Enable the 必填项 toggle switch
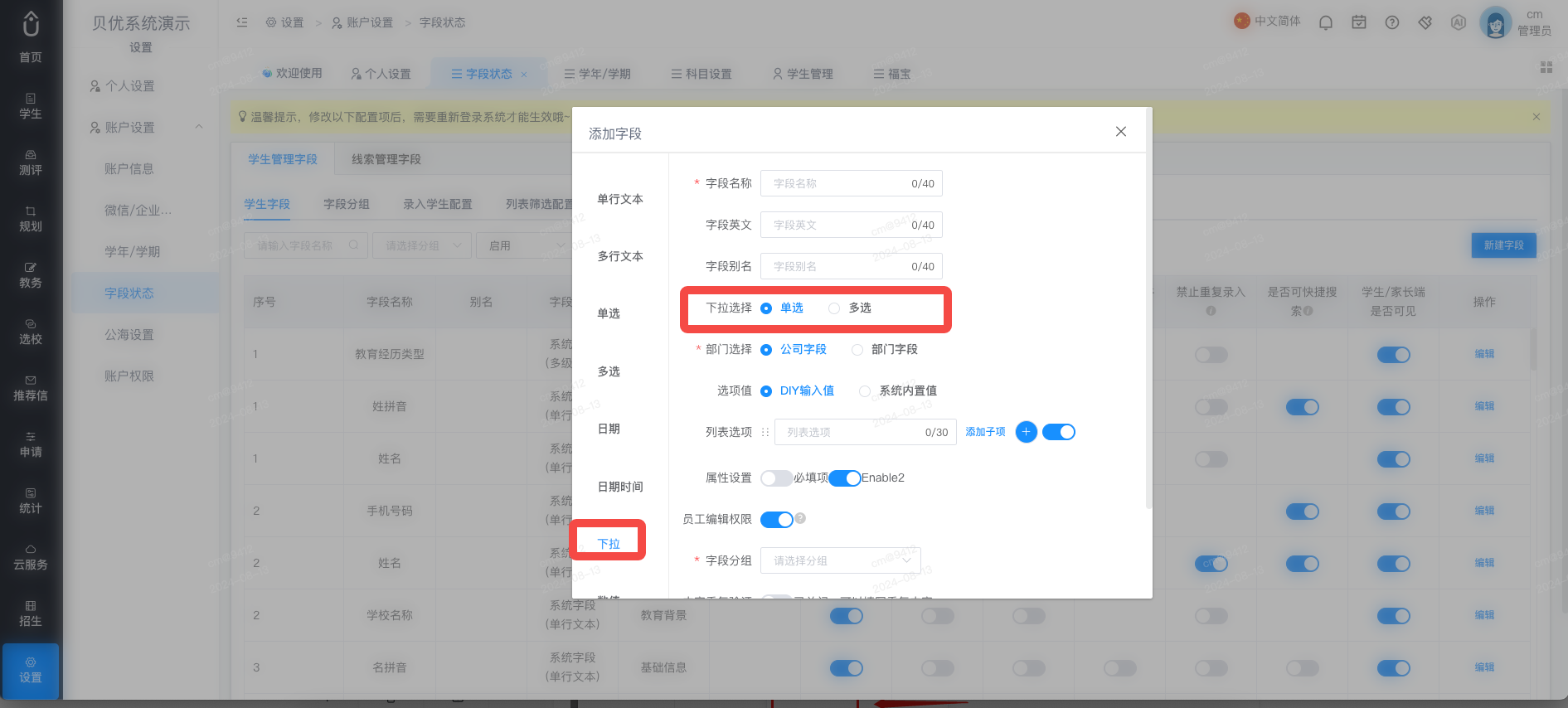The width and height of the screenshot is (1568, 708). coord(776,478)
